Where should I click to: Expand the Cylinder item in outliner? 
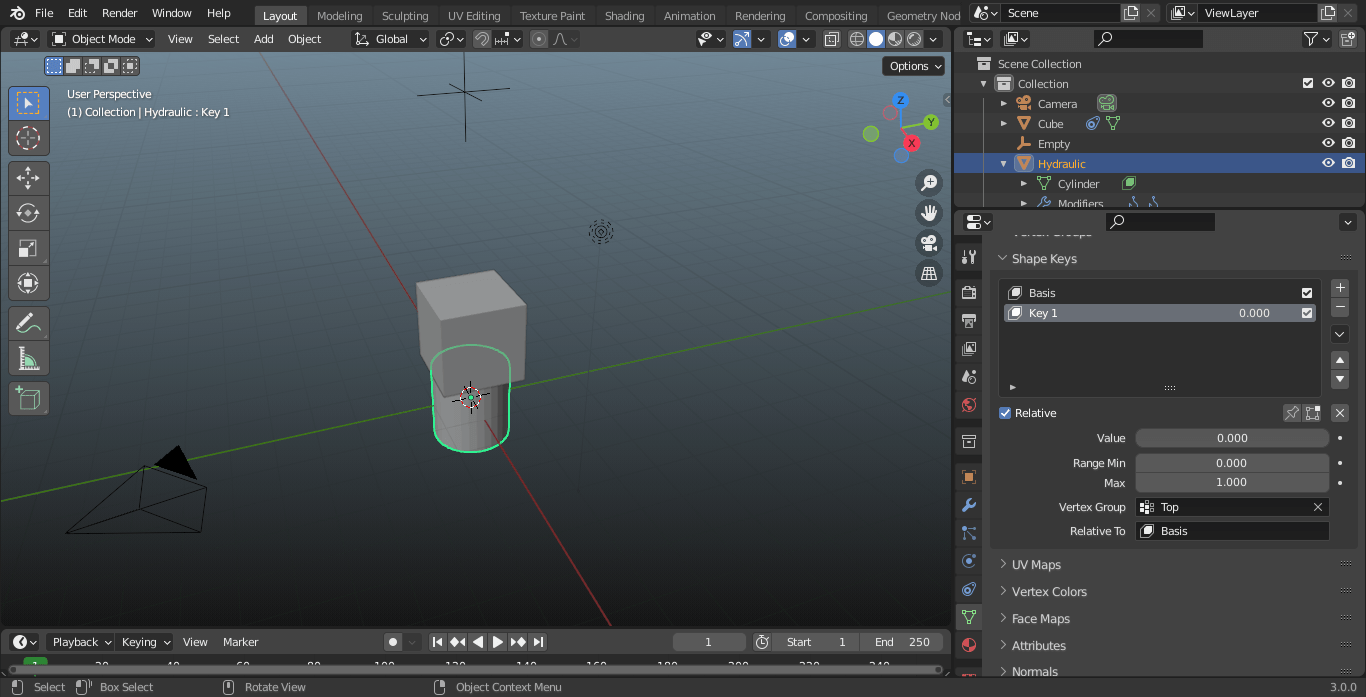click(1024, 183)
